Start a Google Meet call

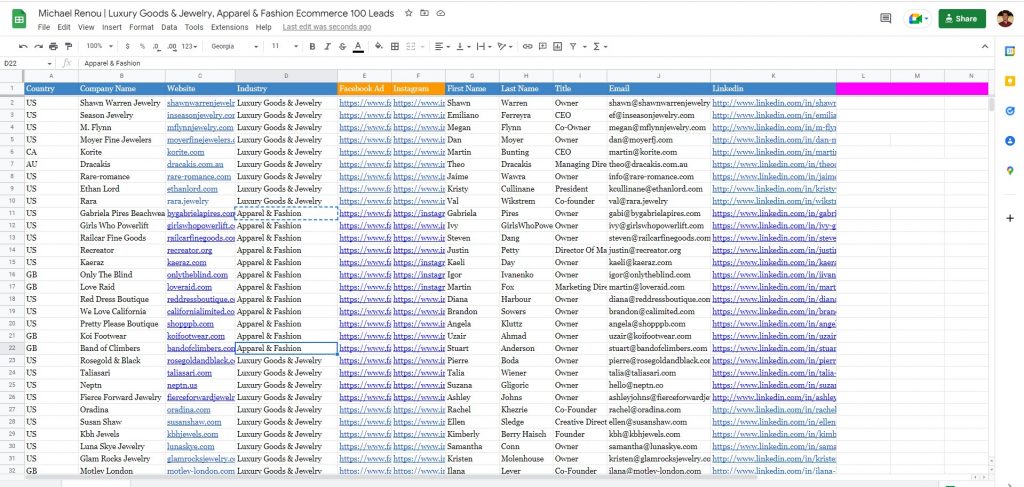click(918, 19)
